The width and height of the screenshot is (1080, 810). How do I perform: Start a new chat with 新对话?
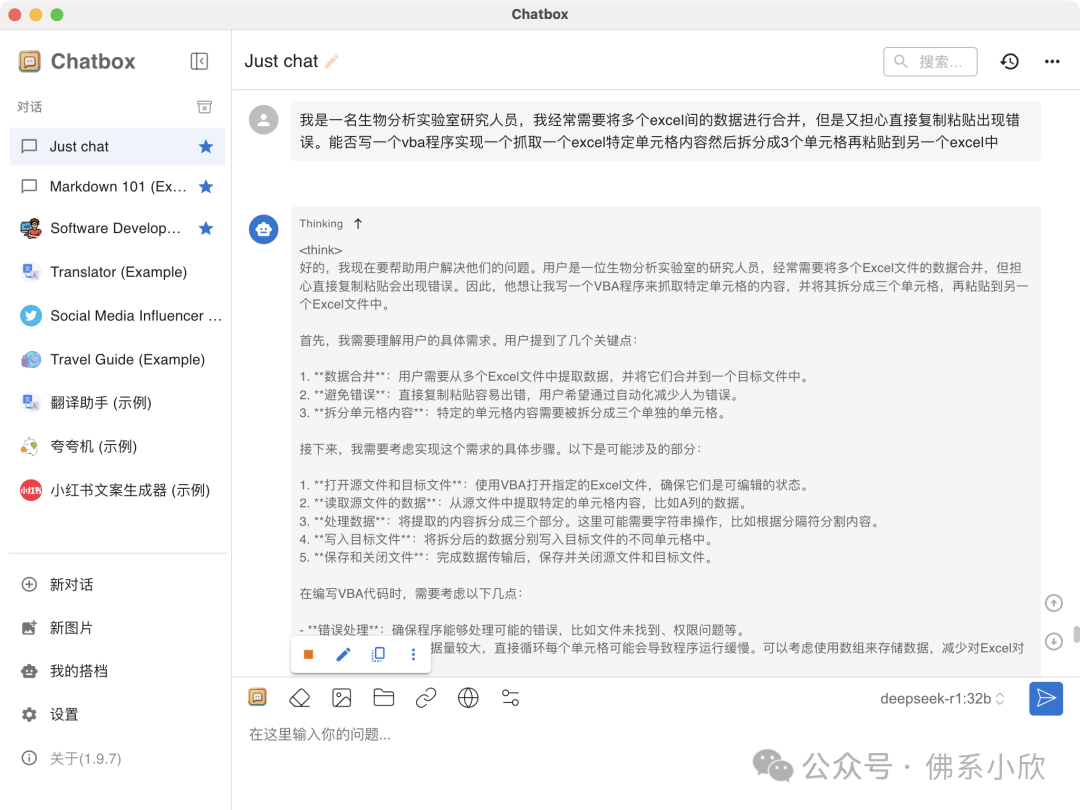117,585
